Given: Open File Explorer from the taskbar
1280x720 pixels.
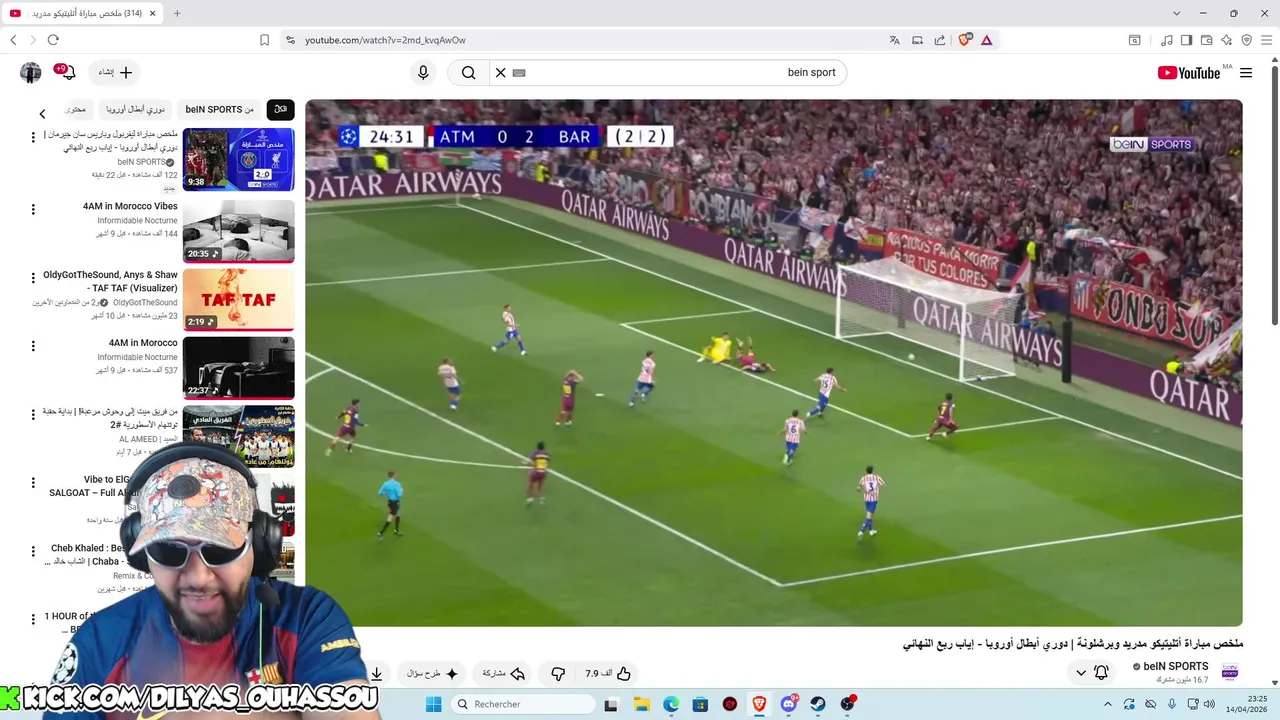Looking at the screenshot, I should (x=641, y=704).
